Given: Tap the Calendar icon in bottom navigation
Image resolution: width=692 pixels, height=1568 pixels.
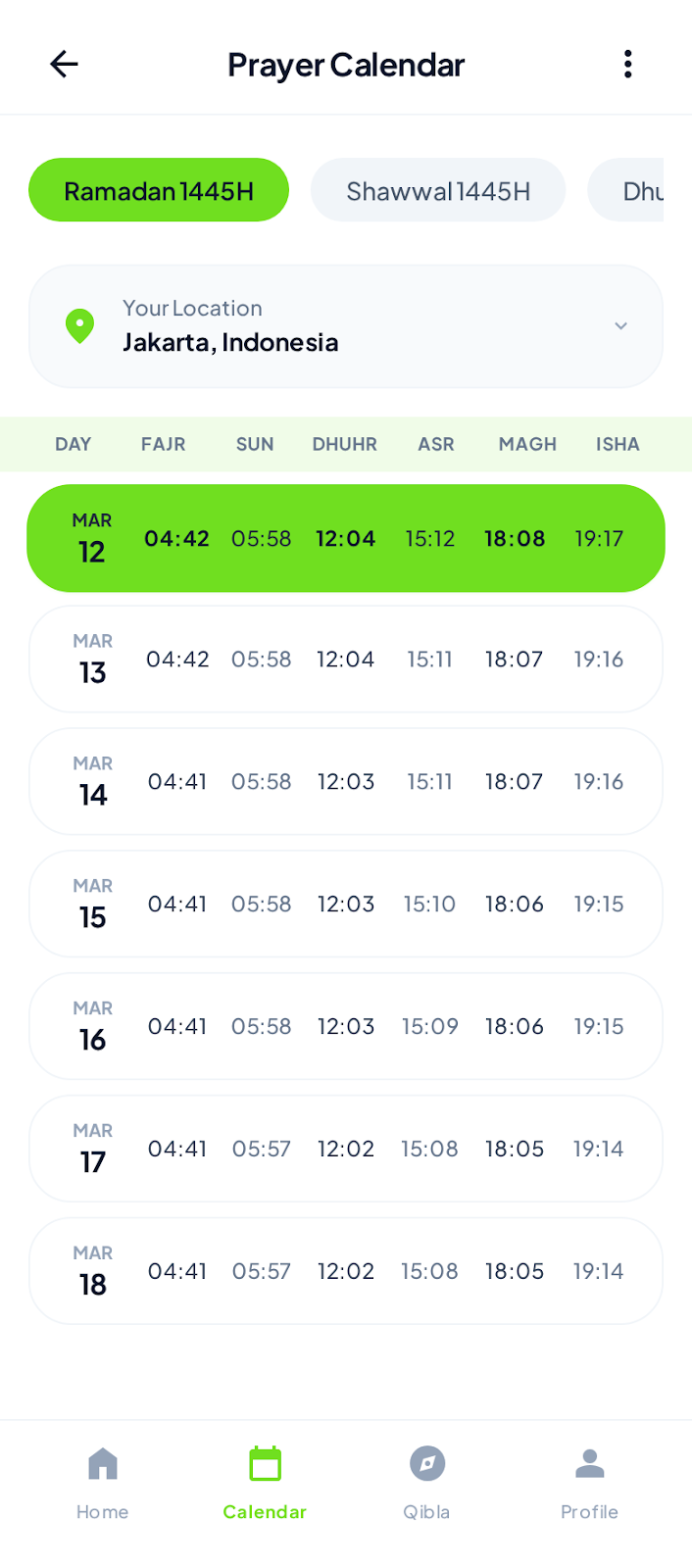Looking at the screenshot, I should (265, 1464).
